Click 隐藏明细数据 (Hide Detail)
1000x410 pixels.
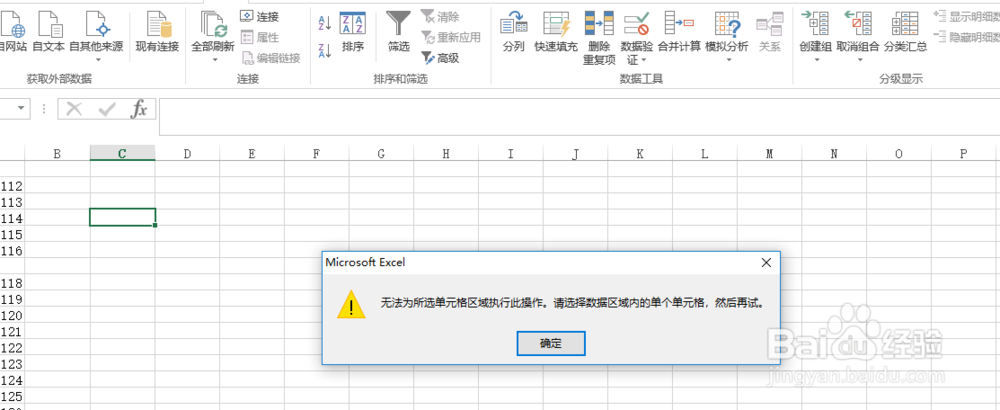click(966, 38)
